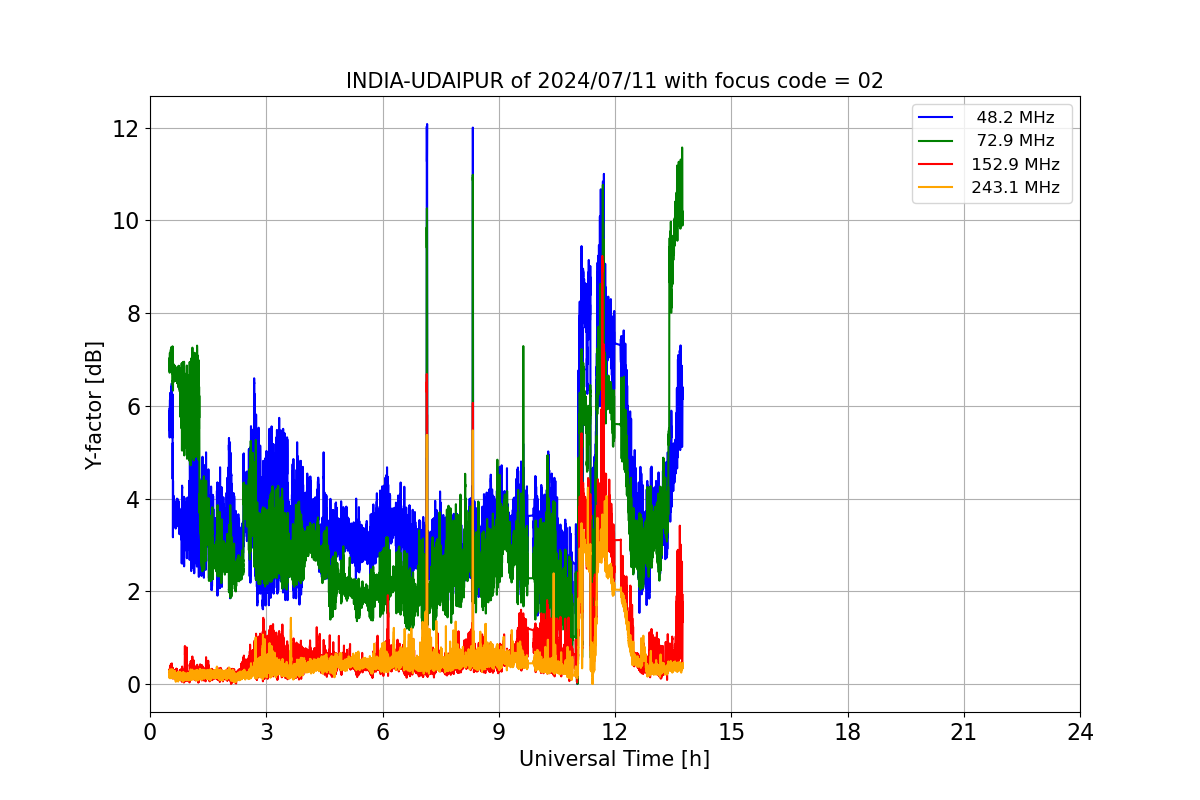Click the 'Universal Time [h]' axis label
Screen dimensions: 1200x800
pos(614,759)
